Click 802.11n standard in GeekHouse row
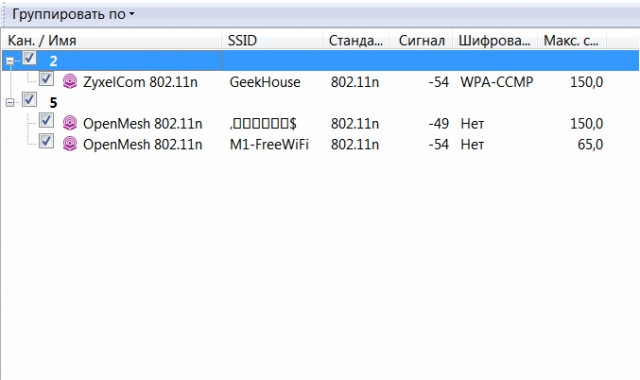Image resolution: width=640 pixels, height=380 pixels. (x=355, y=82)
